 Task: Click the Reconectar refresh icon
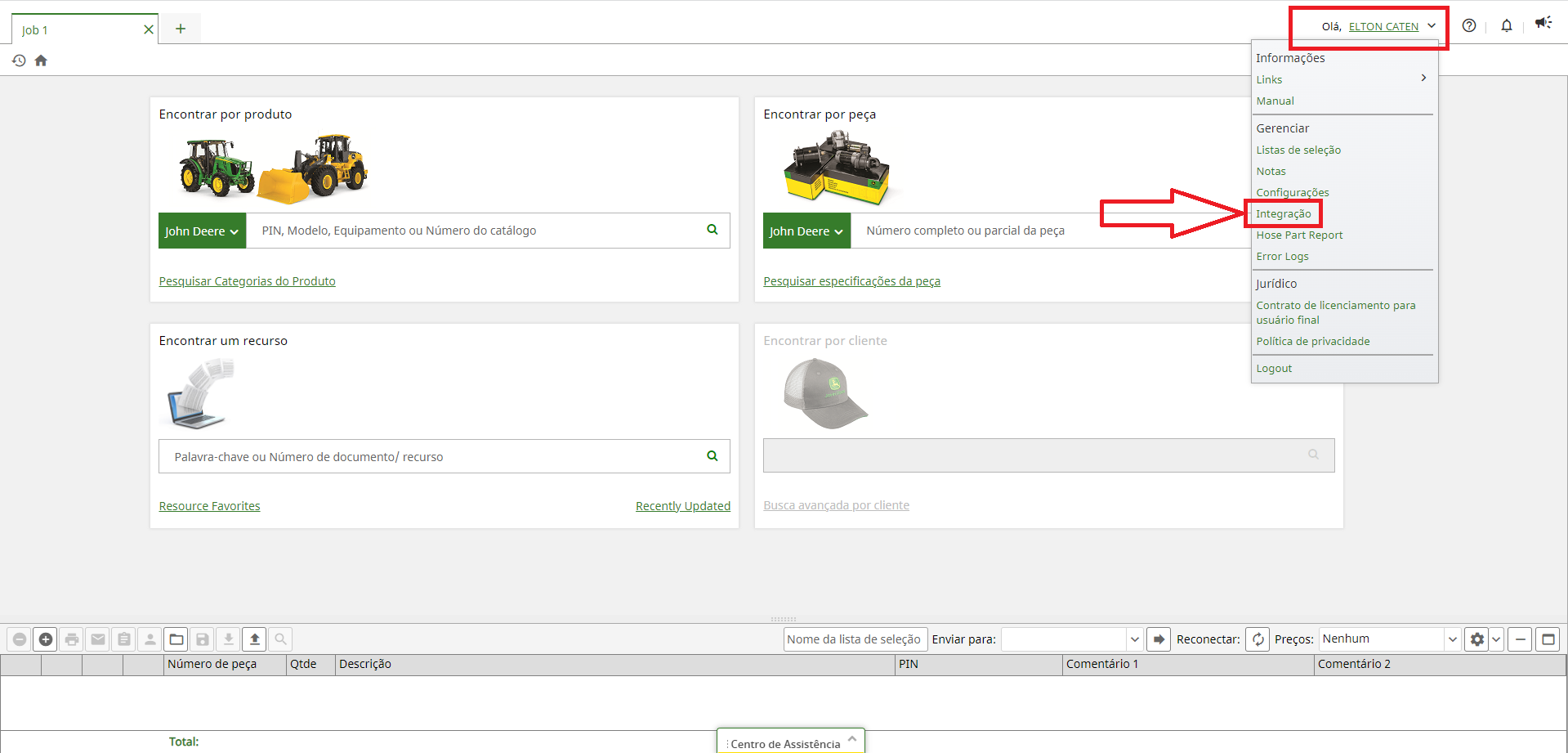(1258, 639)
